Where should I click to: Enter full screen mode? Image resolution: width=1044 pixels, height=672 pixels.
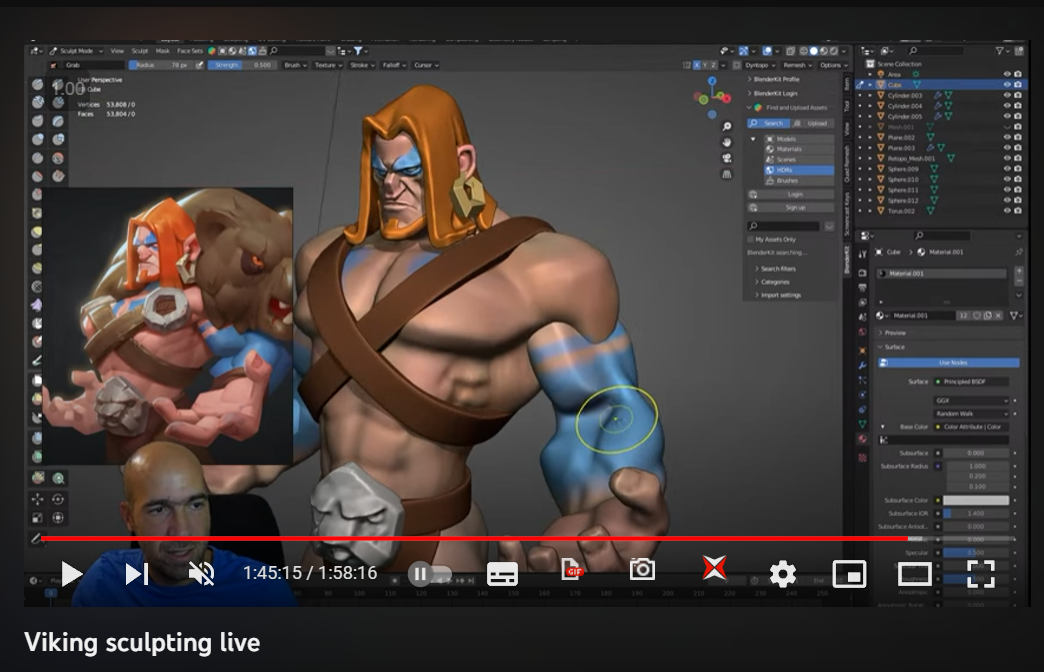pos(981,574)
